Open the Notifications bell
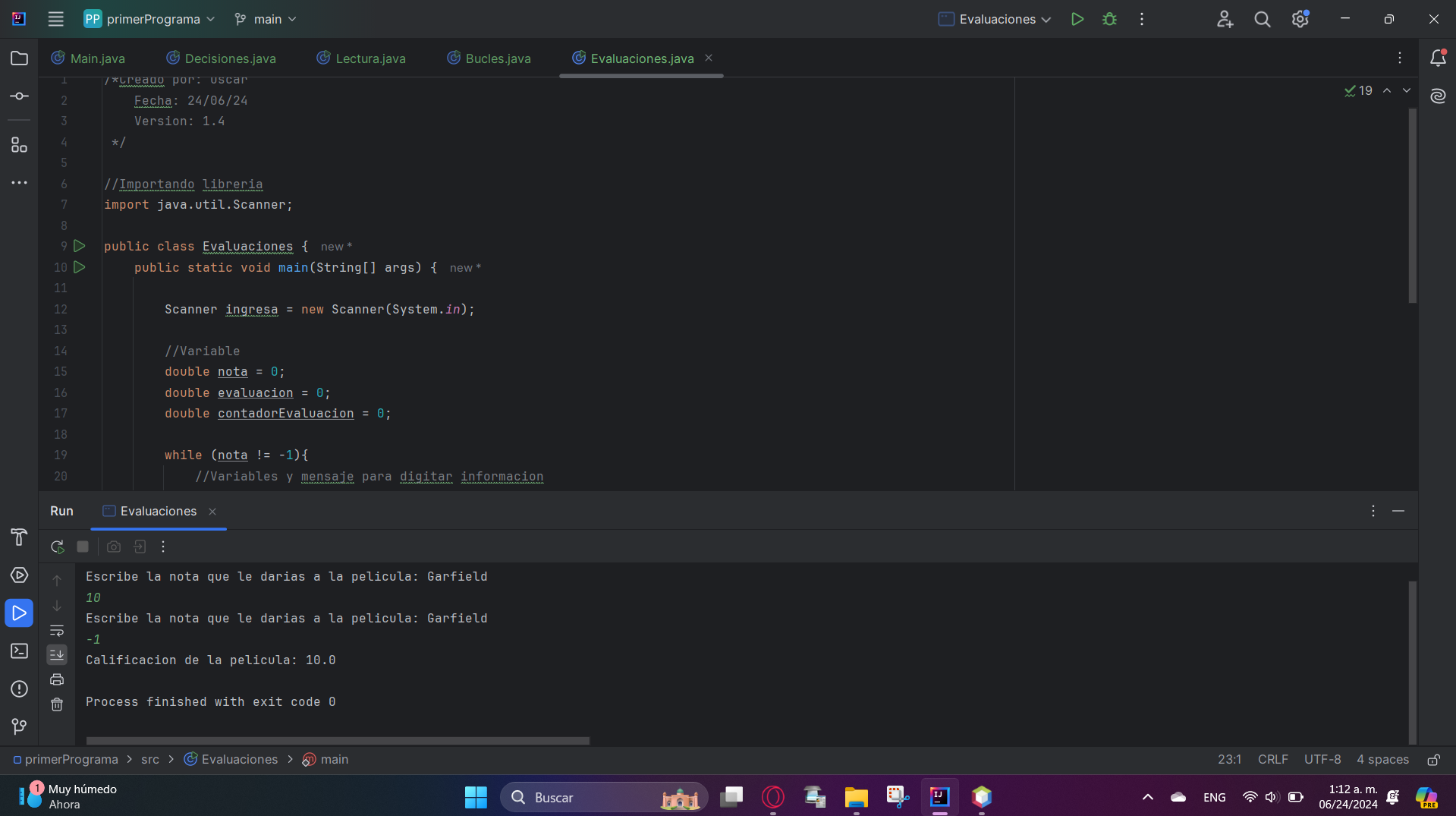The image size is (1456, 816). (x=1438, y=58)
